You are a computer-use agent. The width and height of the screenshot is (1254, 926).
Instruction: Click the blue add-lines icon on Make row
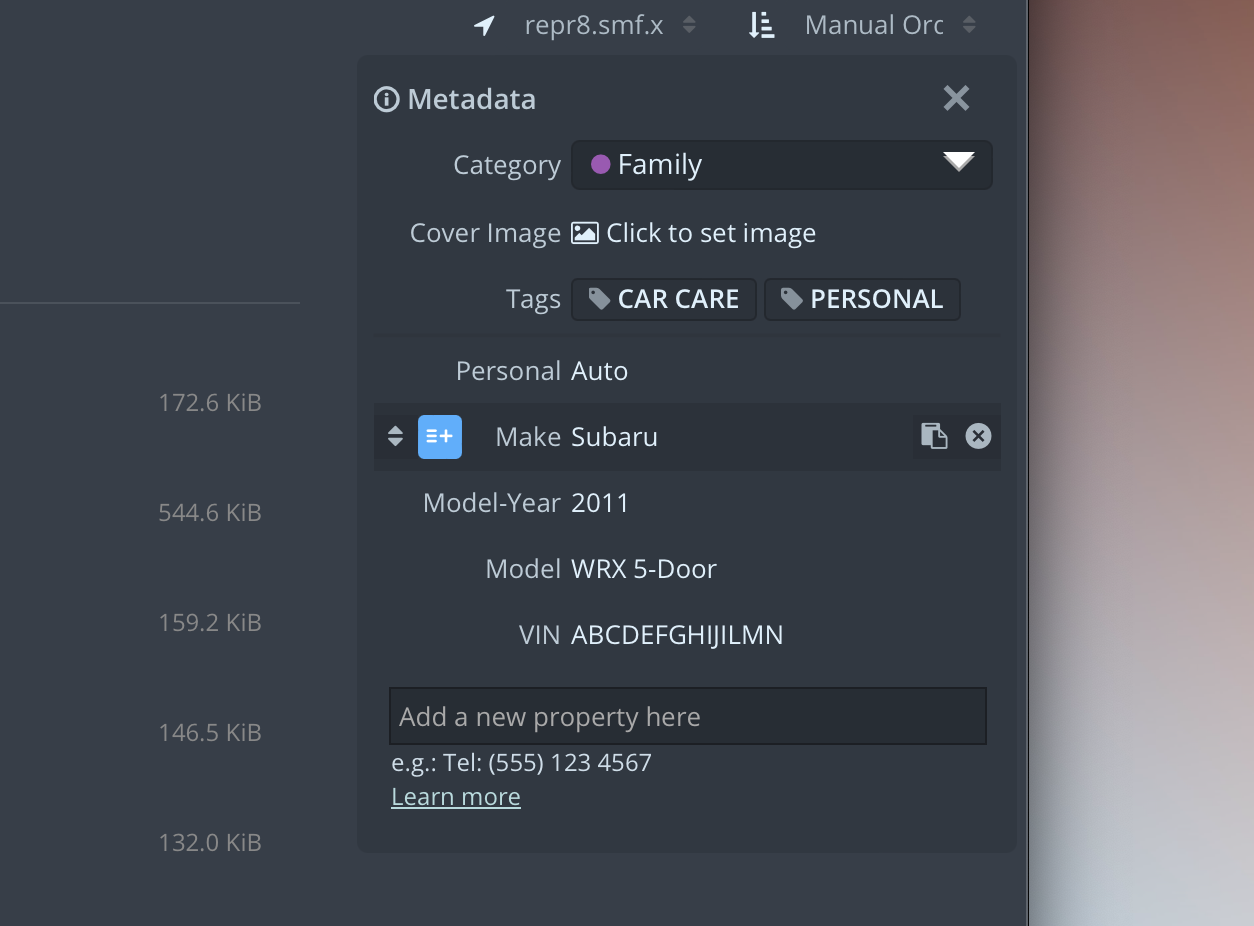coord(440,437)
